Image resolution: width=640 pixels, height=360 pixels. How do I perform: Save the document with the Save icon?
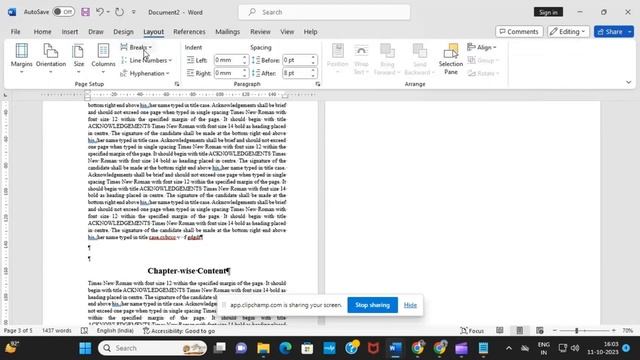85,12
